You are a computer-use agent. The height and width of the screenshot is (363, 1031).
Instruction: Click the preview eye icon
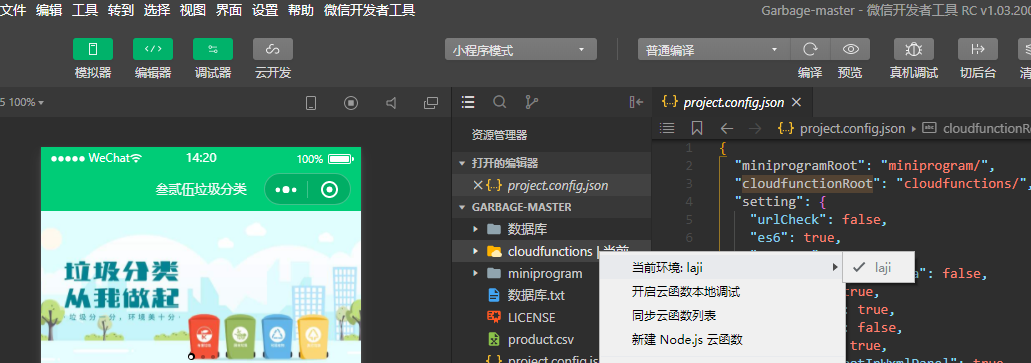(850, 49)
